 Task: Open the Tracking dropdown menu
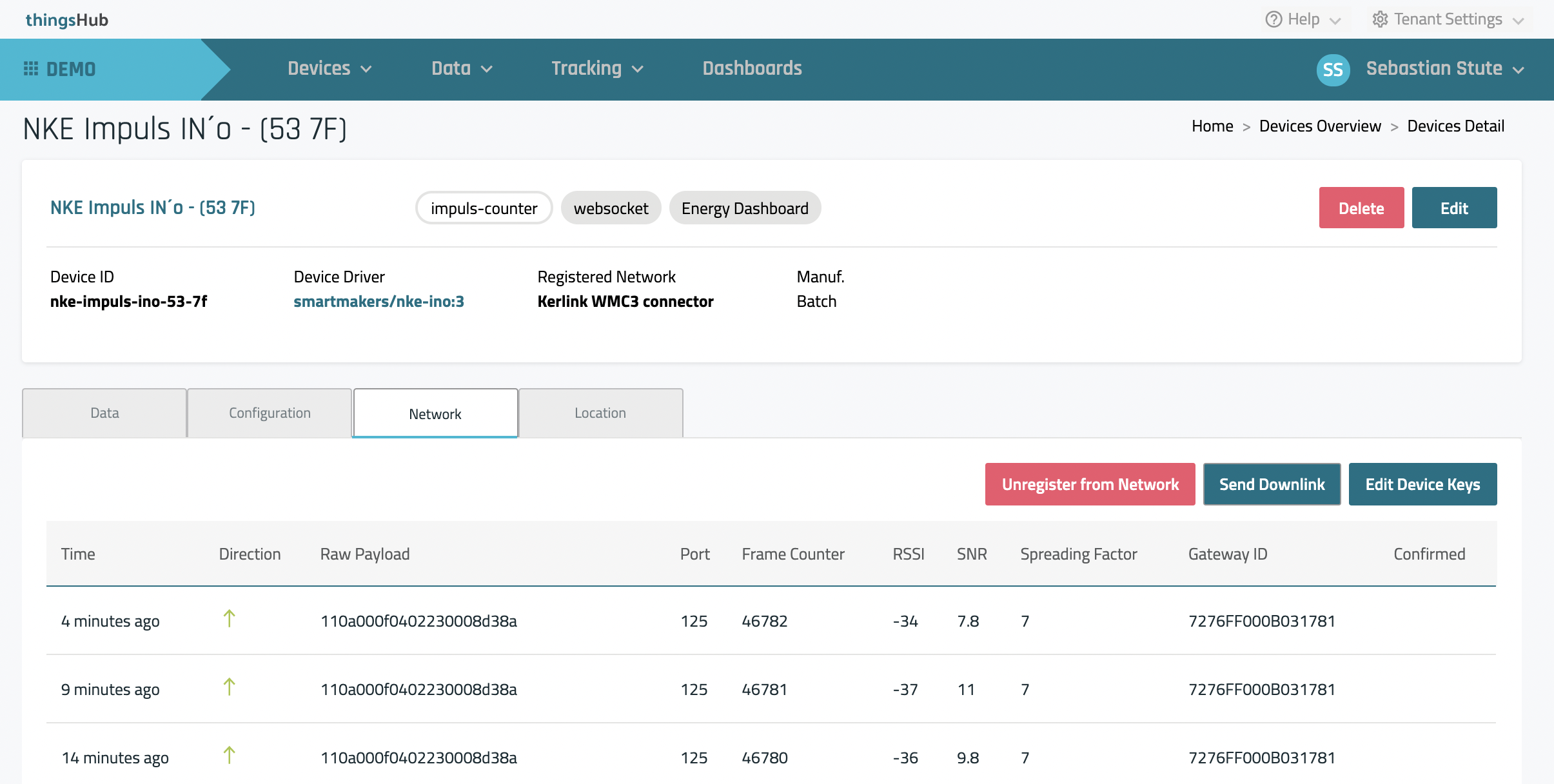597,68
